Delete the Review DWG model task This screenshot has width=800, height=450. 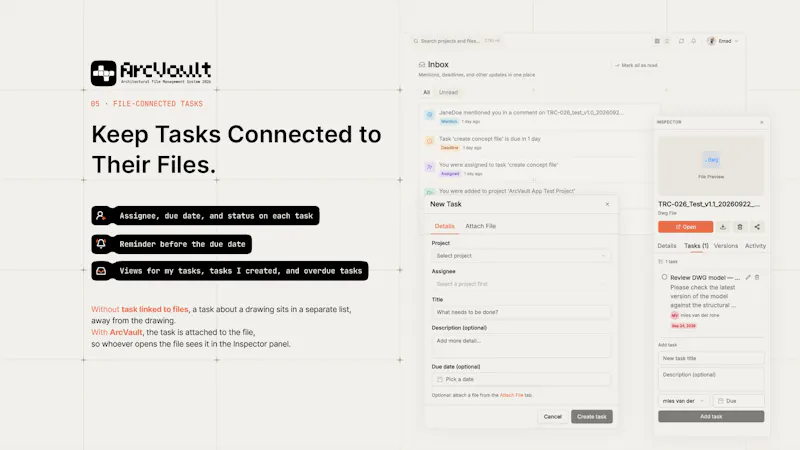757,278
